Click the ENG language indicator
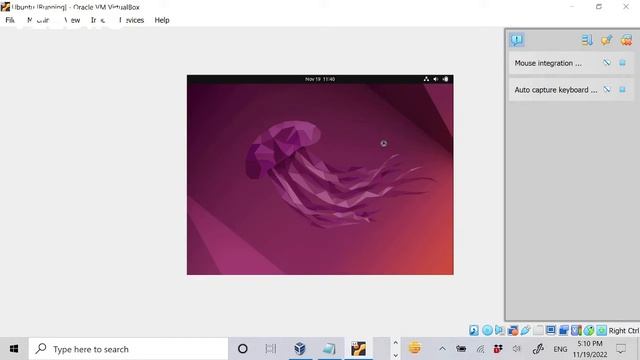 point(560,349)
